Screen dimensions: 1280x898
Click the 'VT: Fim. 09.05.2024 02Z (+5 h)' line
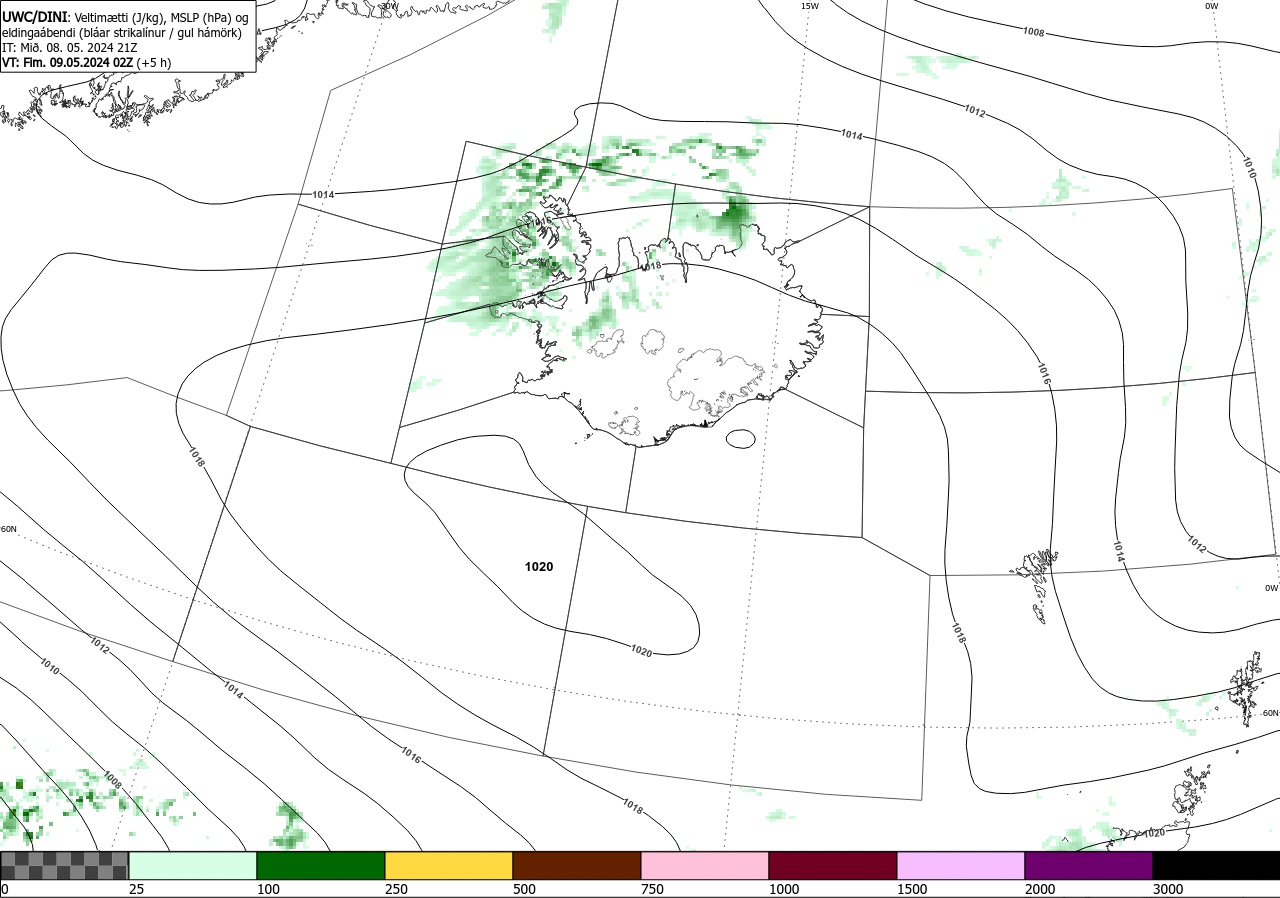tap(86, 62)
